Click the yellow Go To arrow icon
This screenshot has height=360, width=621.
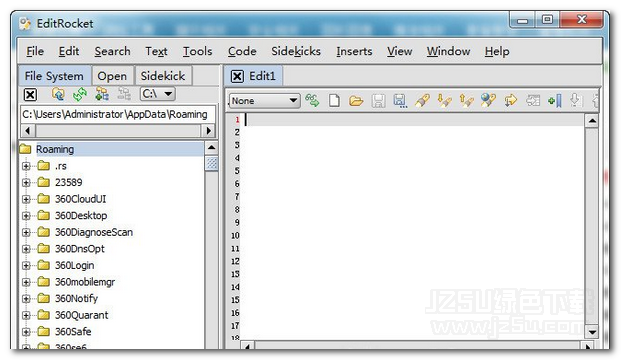pyautogui.click(x=511, y=101)
